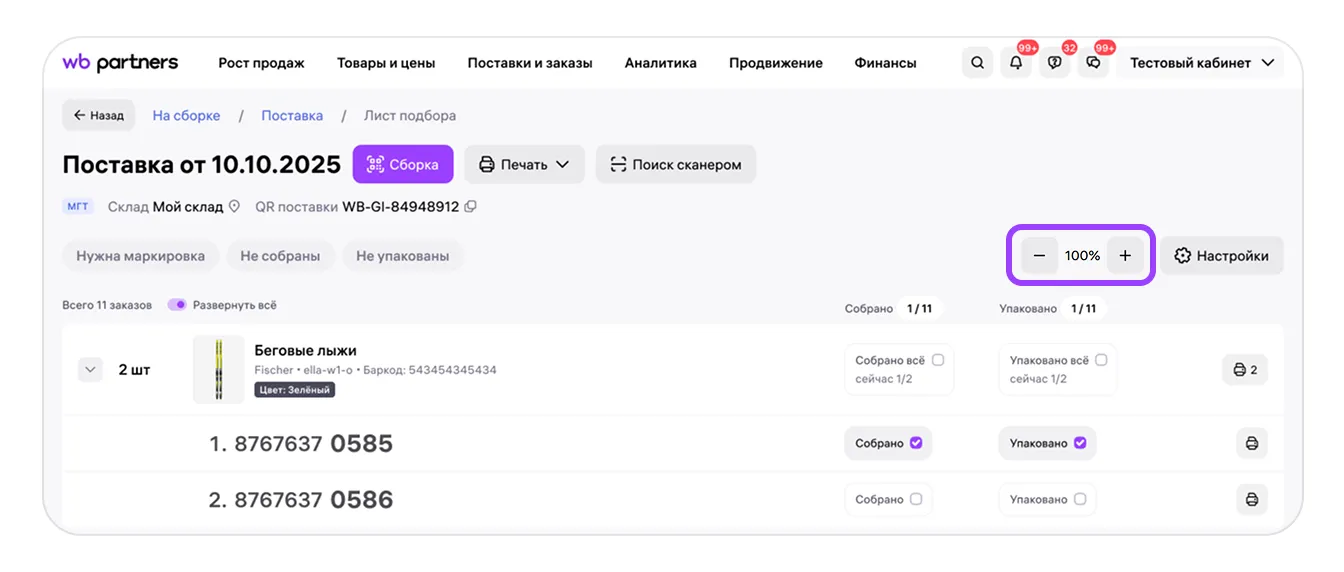This screenshot has width=1344, height=572.
Task: Click the location pin next to Мой склад
Action: tap(235, 207)
